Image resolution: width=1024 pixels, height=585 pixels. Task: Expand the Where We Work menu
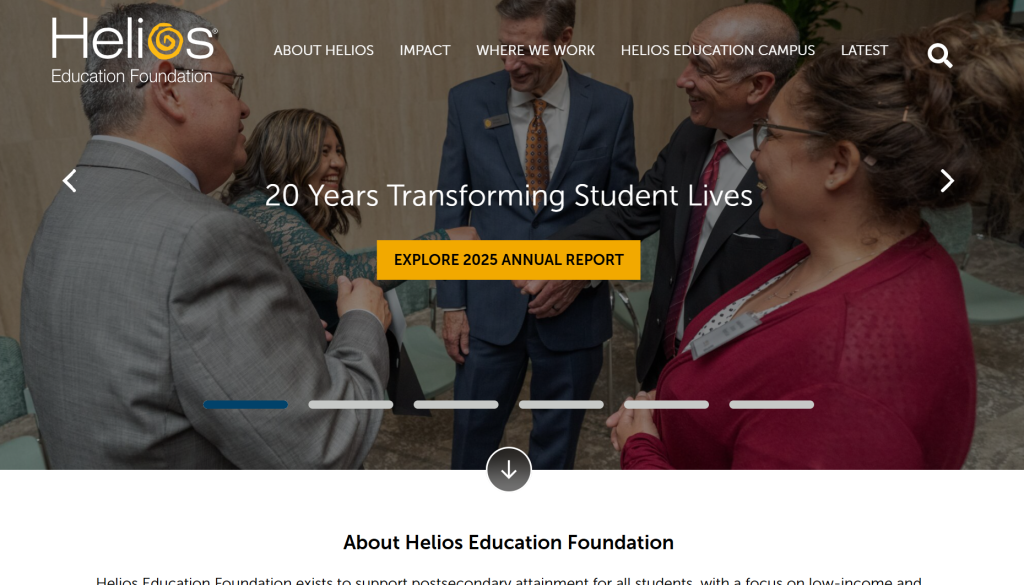click(536, 50)
